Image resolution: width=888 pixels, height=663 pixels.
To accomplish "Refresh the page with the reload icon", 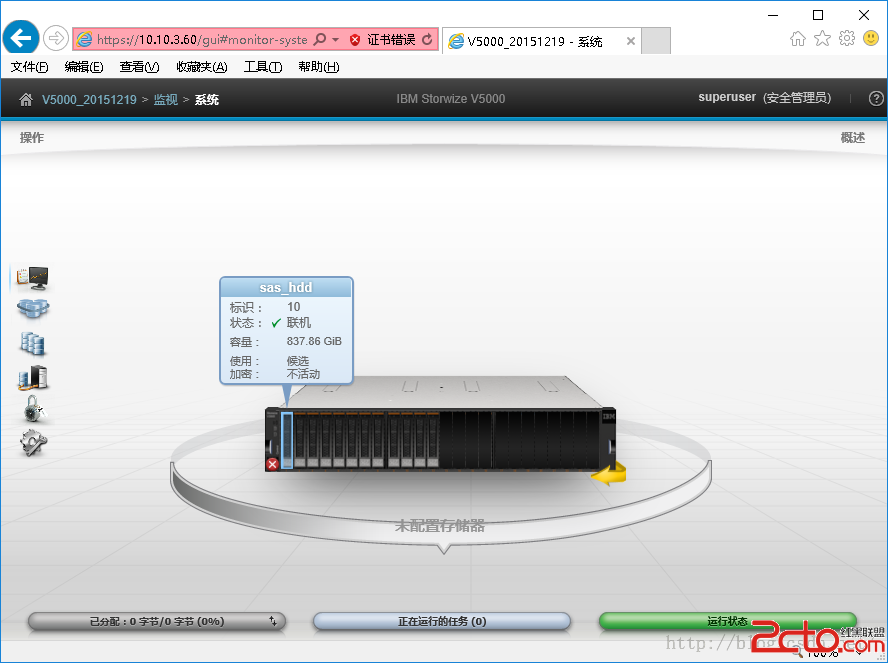I will (x=428, y=39).
